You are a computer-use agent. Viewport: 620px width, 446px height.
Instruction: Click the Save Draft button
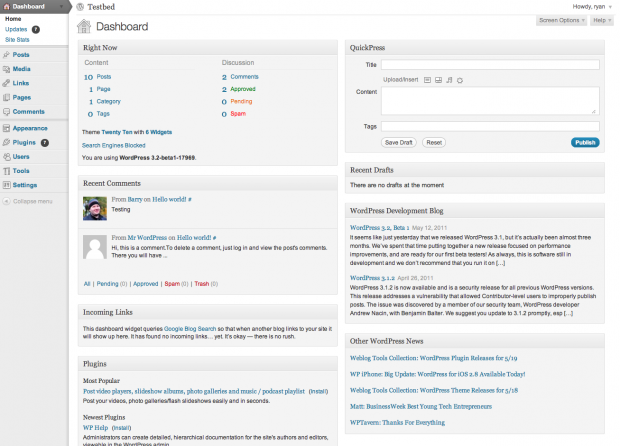(399, 143)
